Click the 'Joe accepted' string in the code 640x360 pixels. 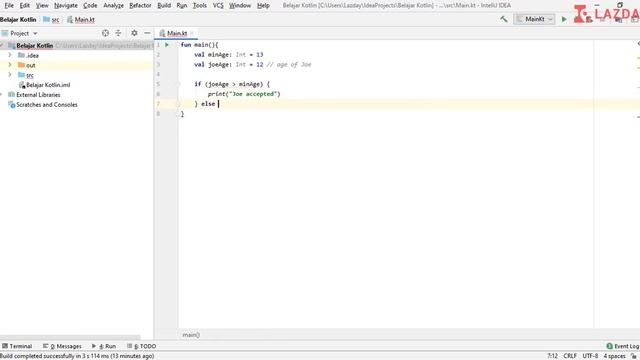(x=253, y=94)
